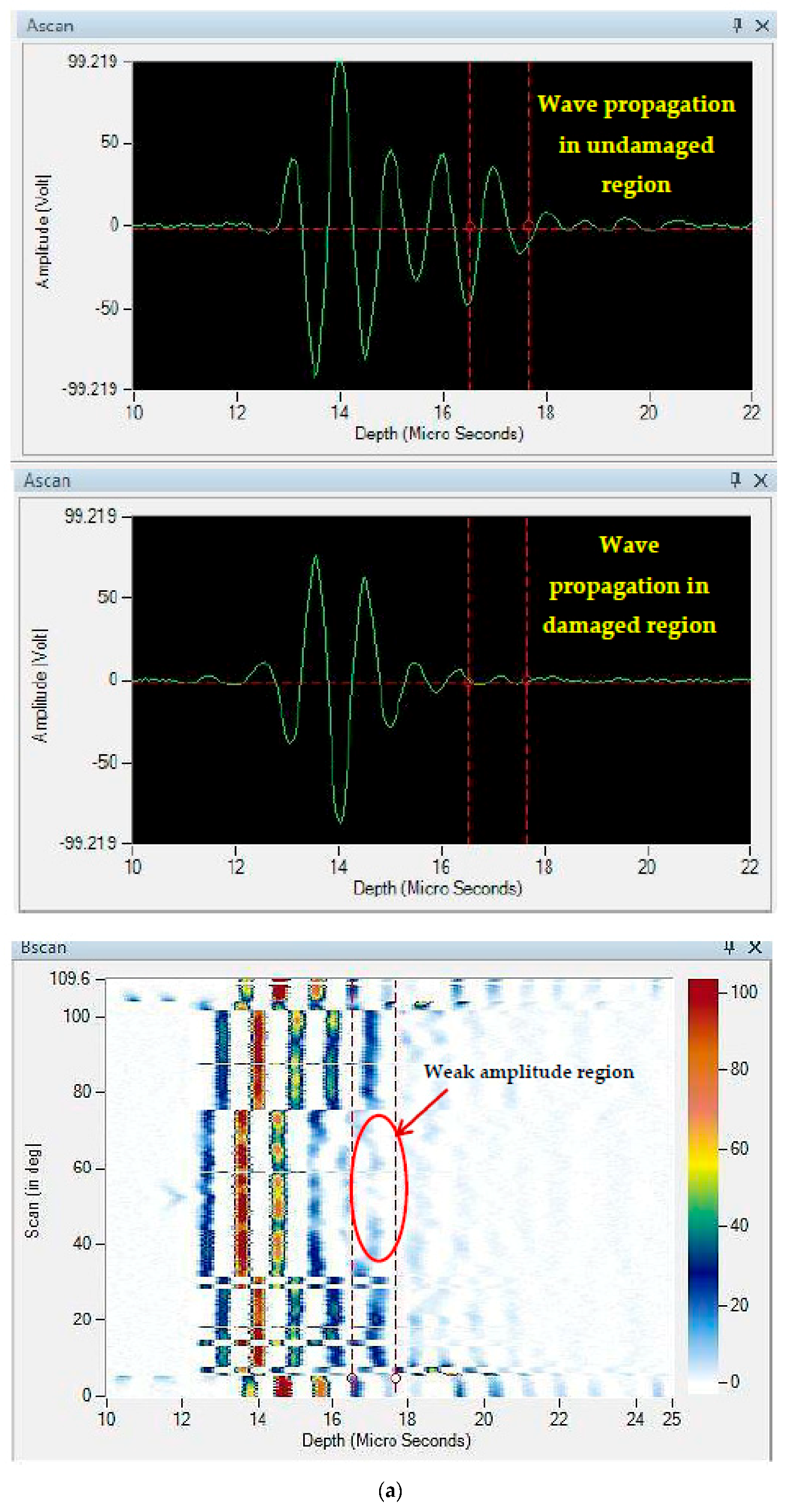Select left red gate marker in damaged Ascan
The image size is (786, 1512).
click(469, 681)
